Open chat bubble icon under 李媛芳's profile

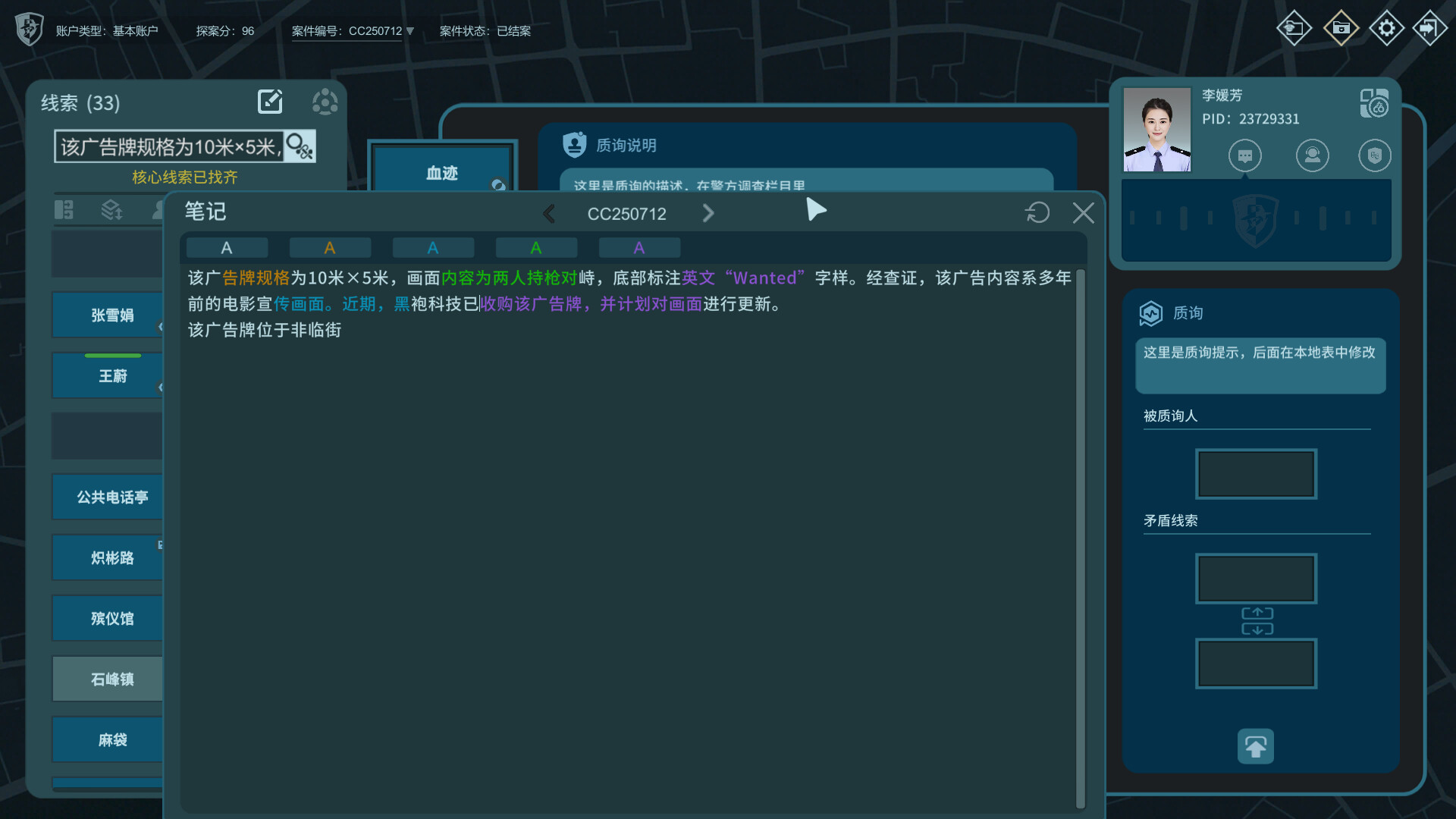[x=1244, y=155]
